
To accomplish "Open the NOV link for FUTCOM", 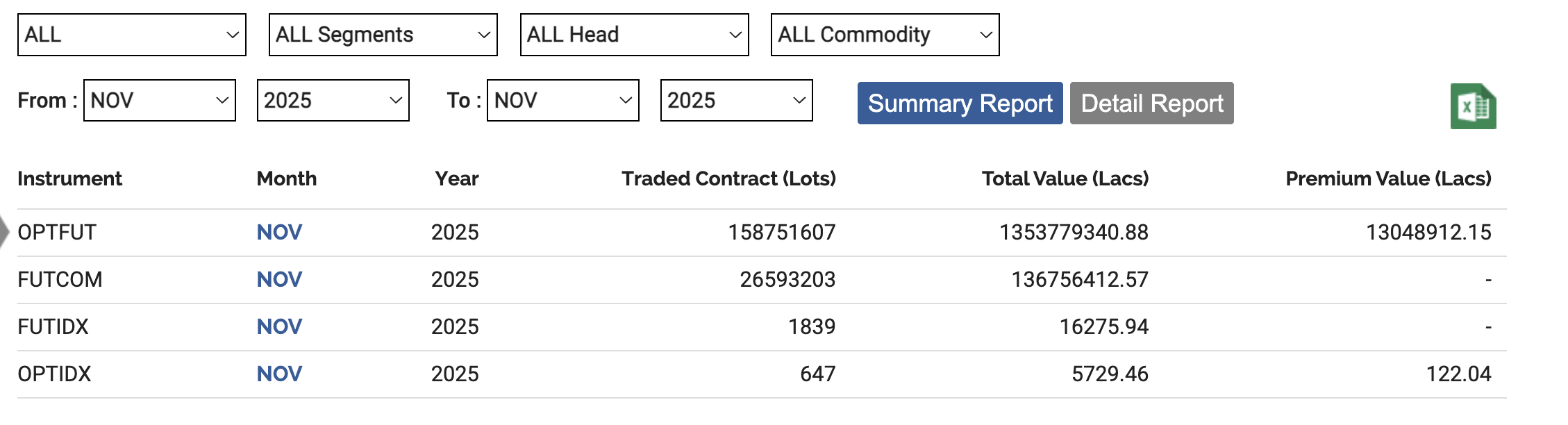I will pyautogui.click(x=279, y=279).
